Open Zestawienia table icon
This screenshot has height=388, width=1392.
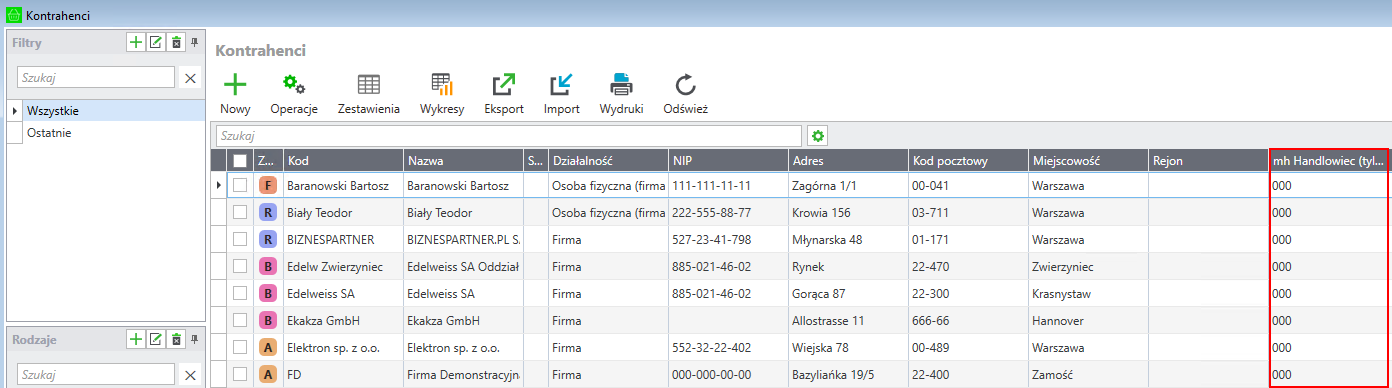(369, 85)
